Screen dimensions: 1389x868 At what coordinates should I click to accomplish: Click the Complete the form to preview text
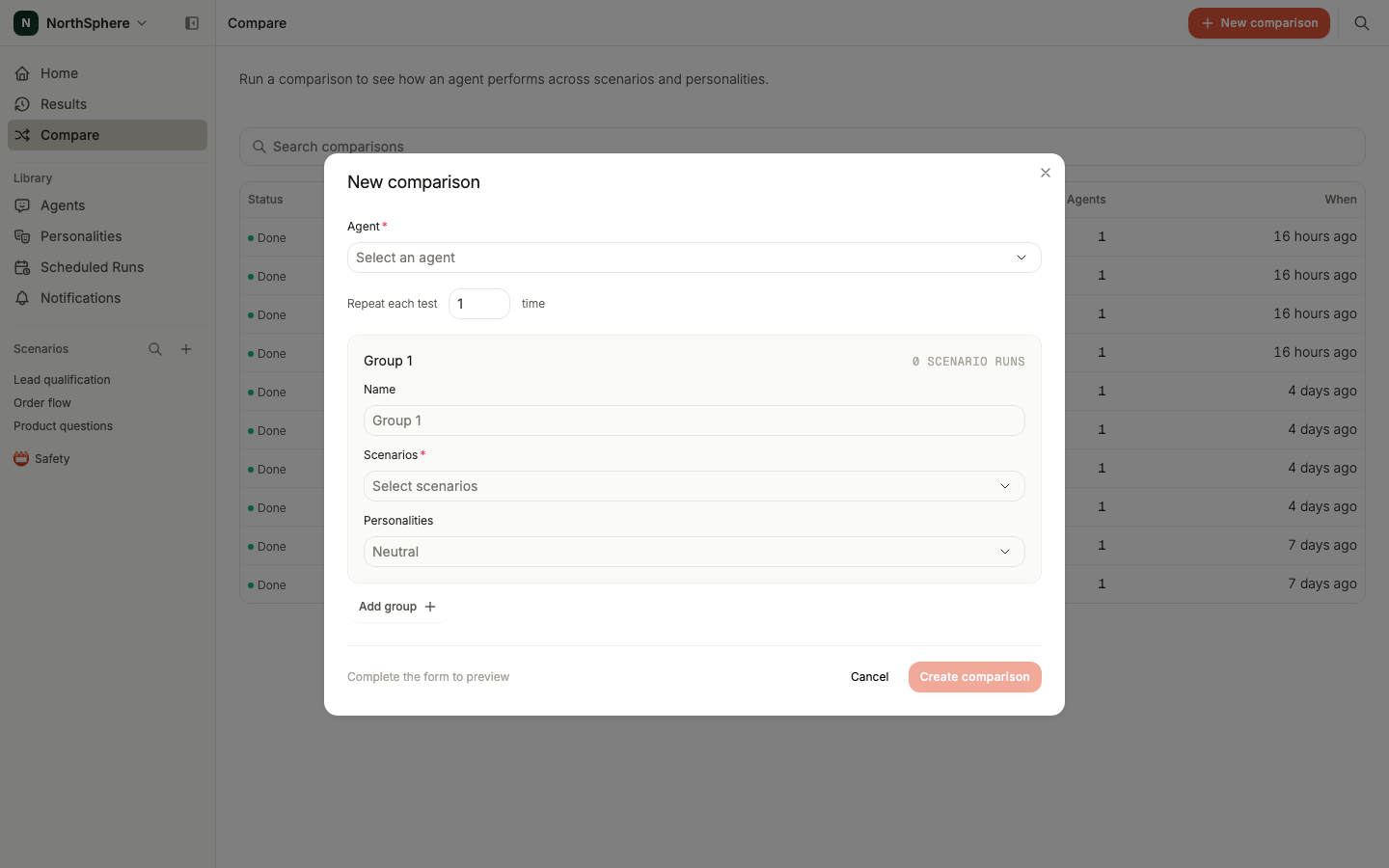pos(428,677)
